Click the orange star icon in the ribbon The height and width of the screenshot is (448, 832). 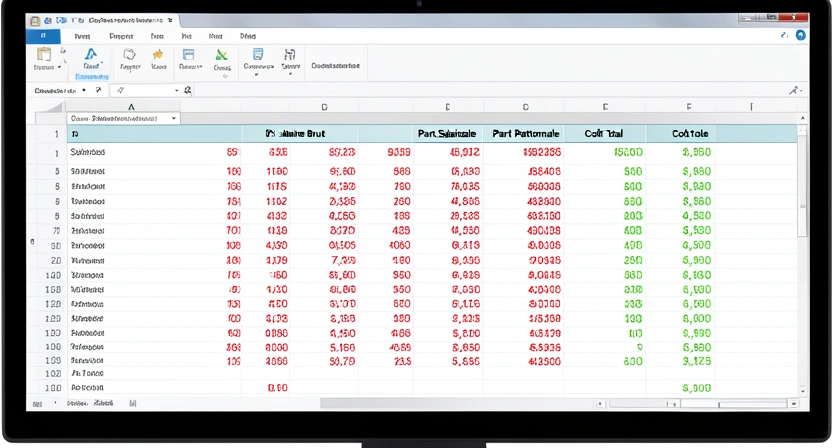tap(158, 54)
